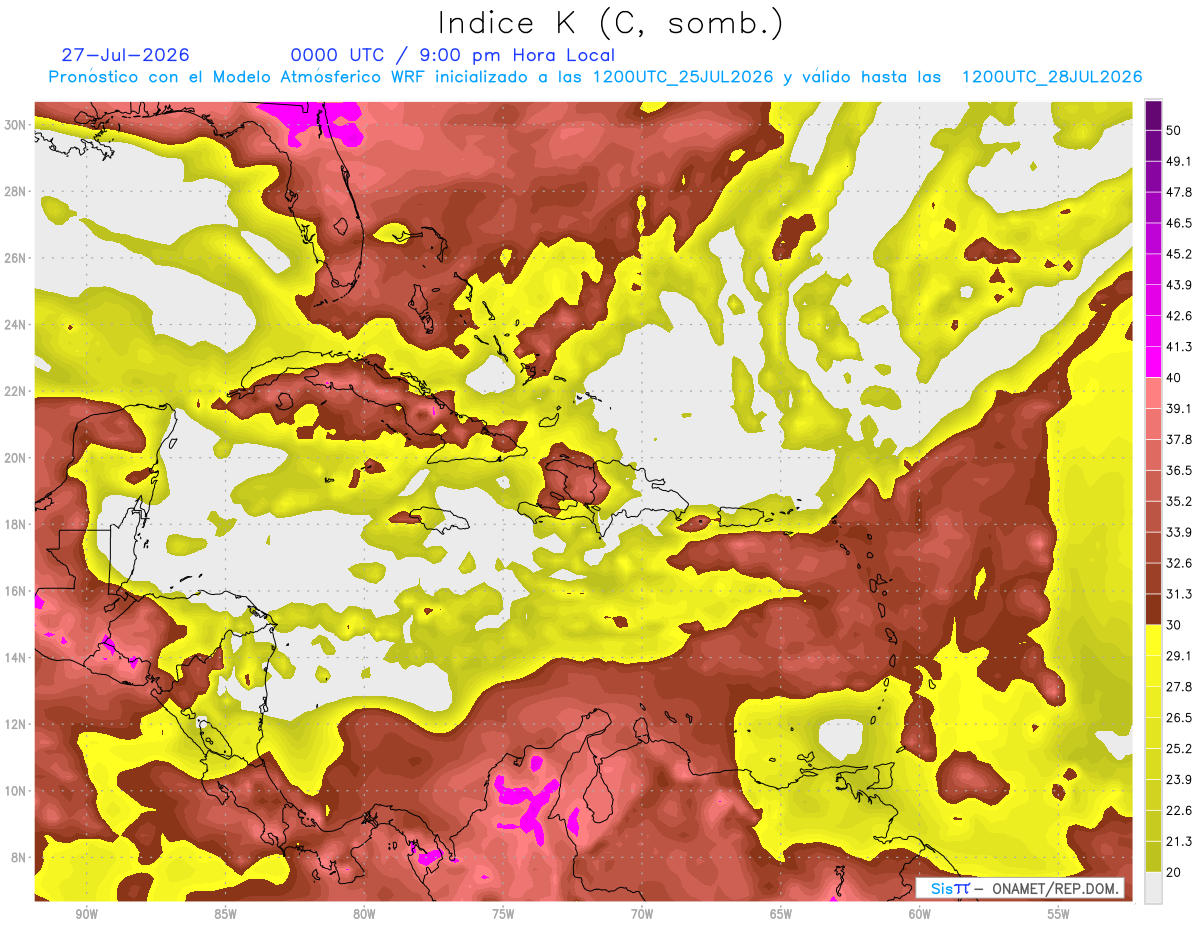Click the "1200UTC_28JUL2026" valid-until time
Screen dimensions: 1200x927
1052,77
